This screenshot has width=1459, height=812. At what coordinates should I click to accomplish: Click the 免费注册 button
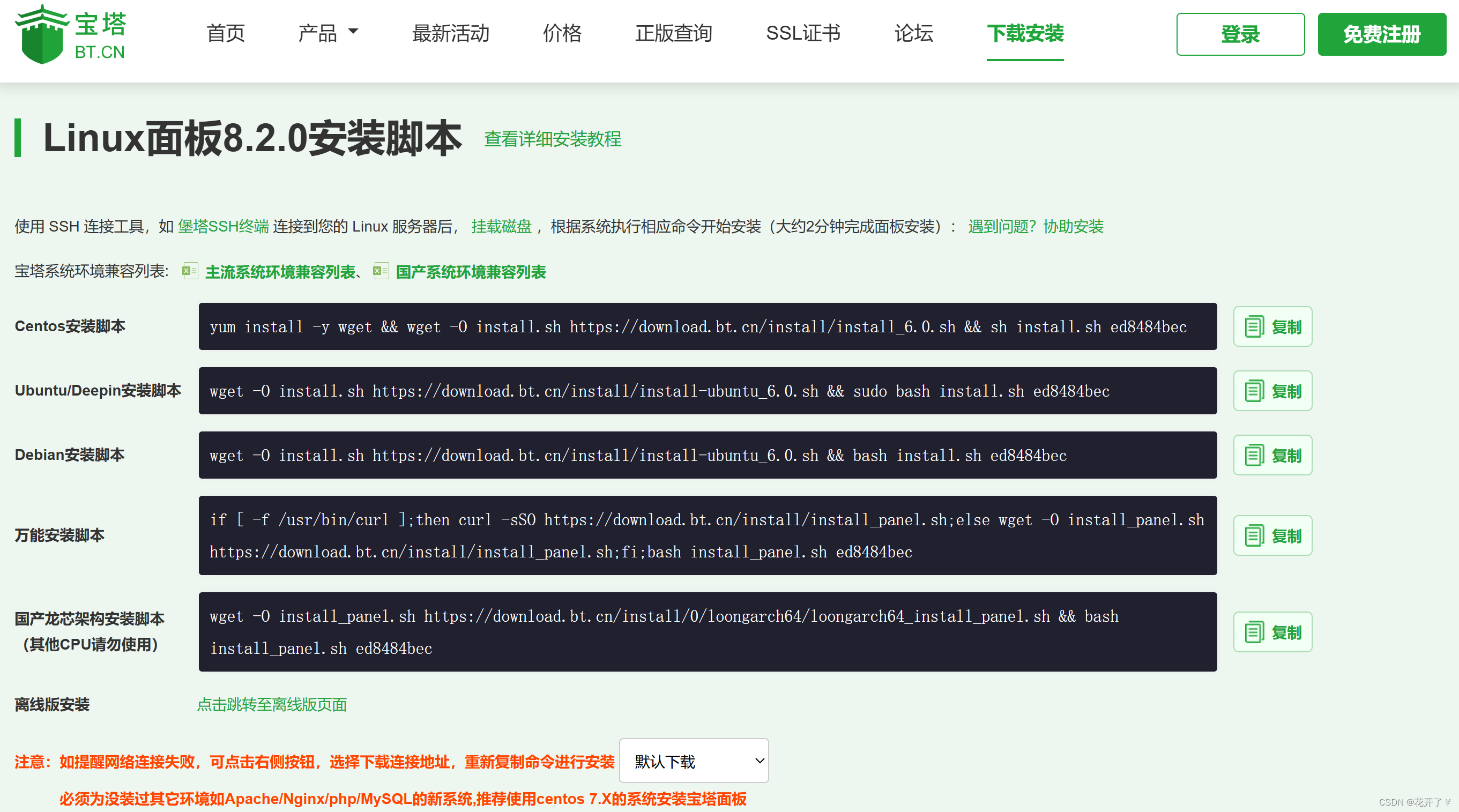1381,34
